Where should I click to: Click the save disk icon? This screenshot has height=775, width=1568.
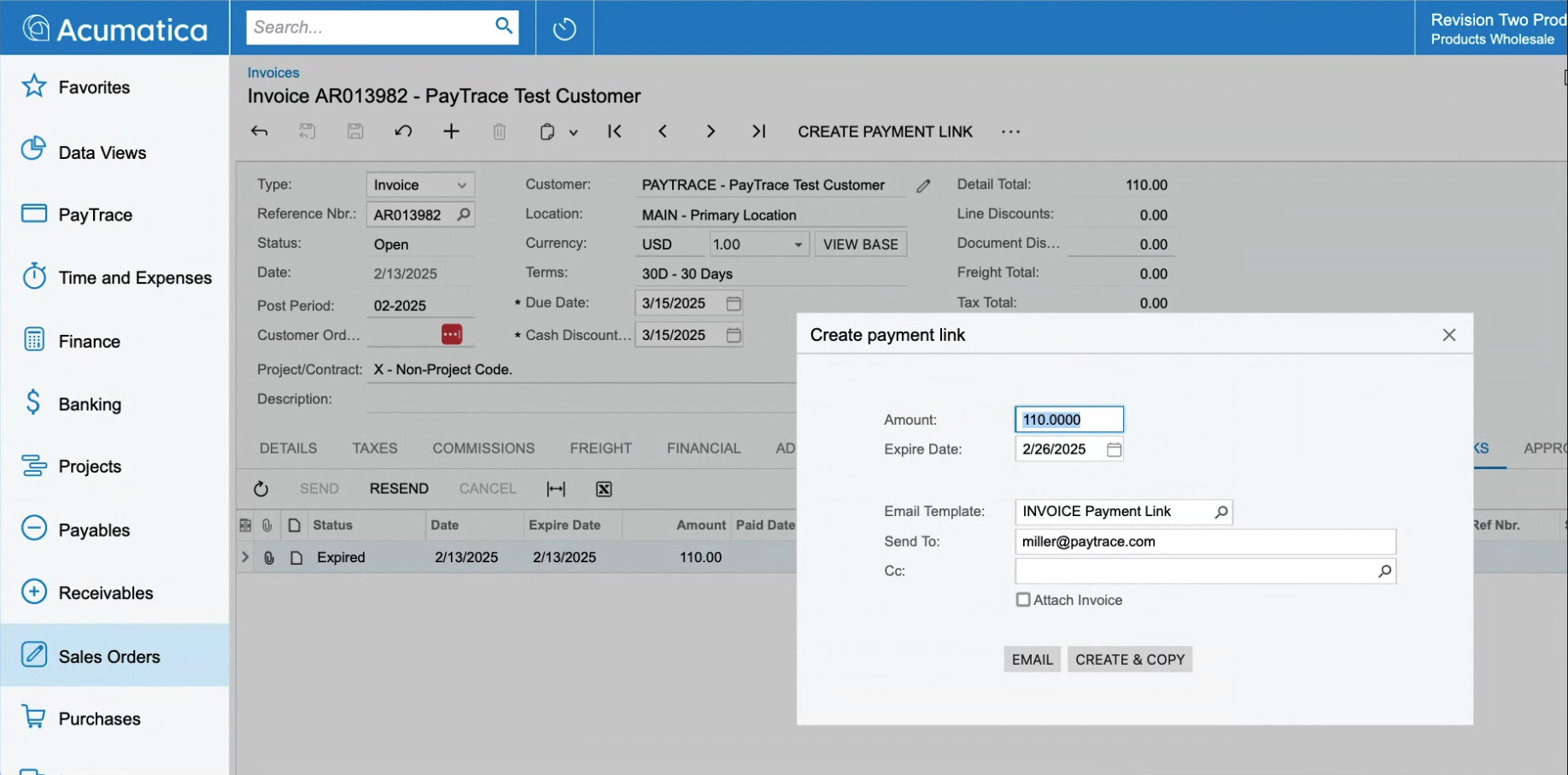355,132
